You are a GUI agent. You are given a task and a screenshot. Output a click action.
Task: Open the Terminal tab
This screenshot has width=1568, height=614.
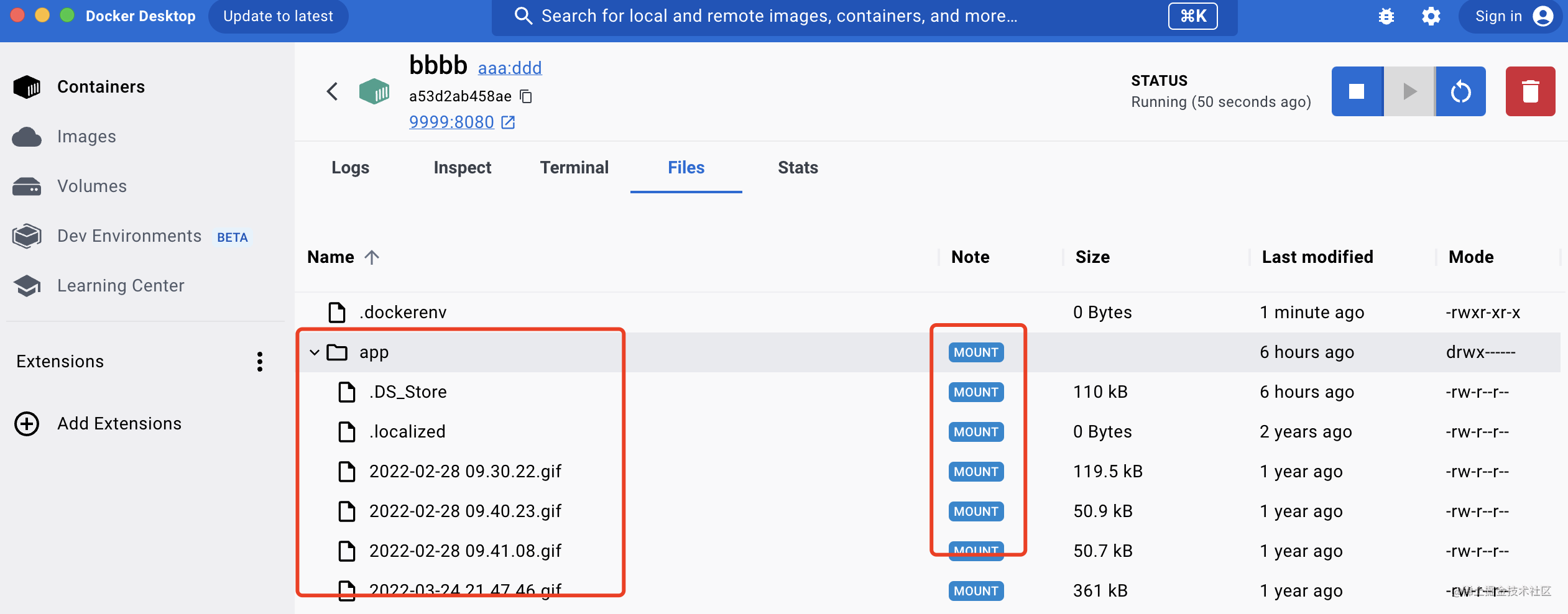point(574,168)
